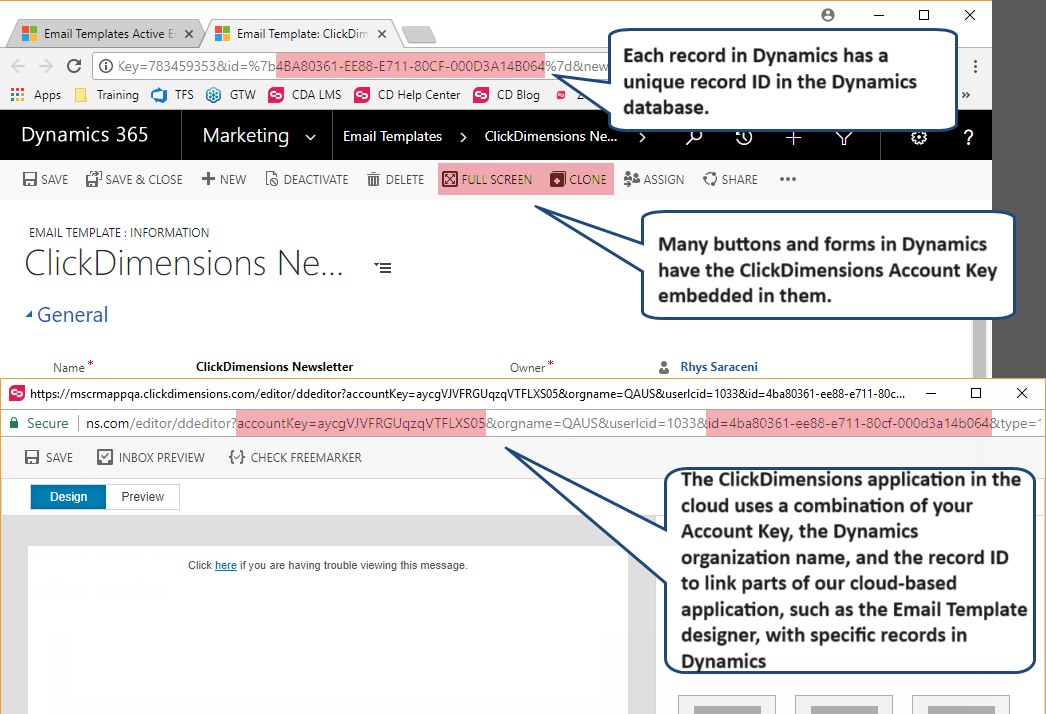Open Chrome three-dot menu

point(975,66)
